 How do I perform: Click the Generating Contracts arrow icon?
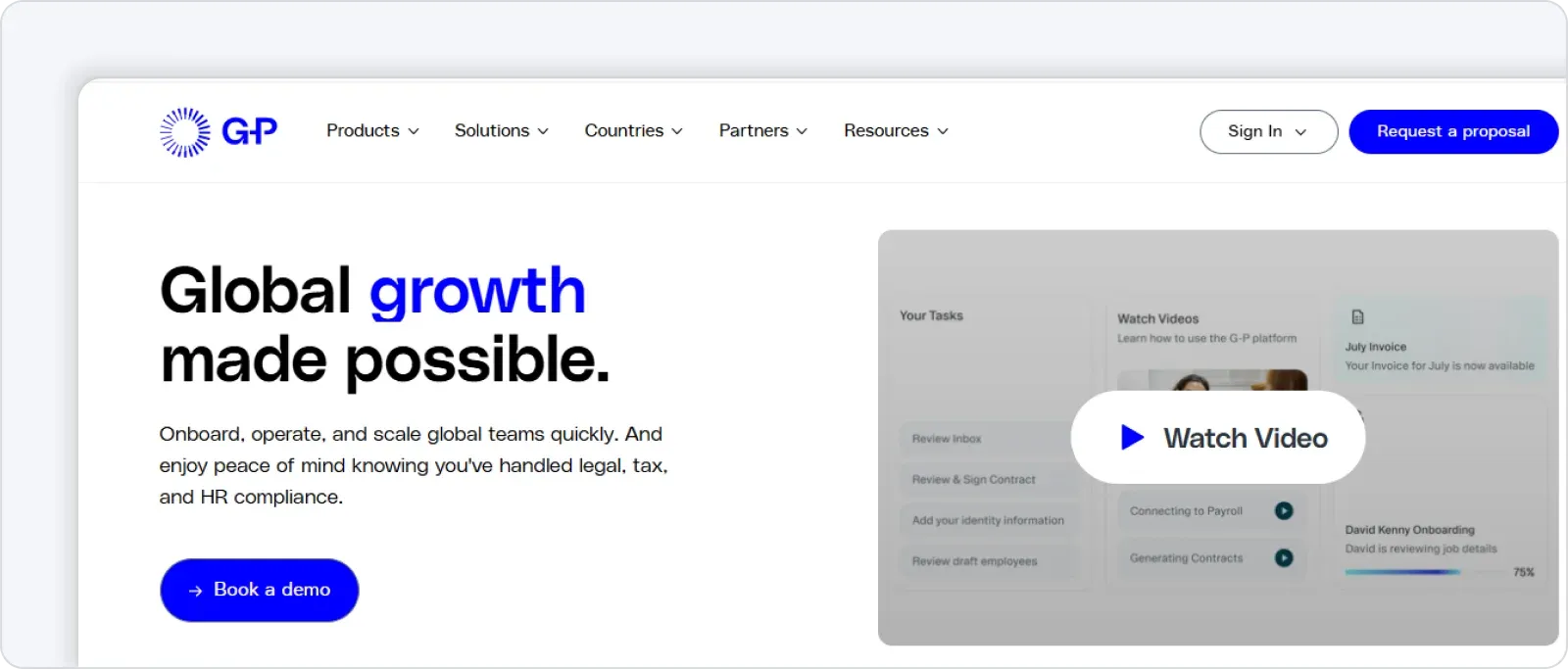coord(1284,557)
